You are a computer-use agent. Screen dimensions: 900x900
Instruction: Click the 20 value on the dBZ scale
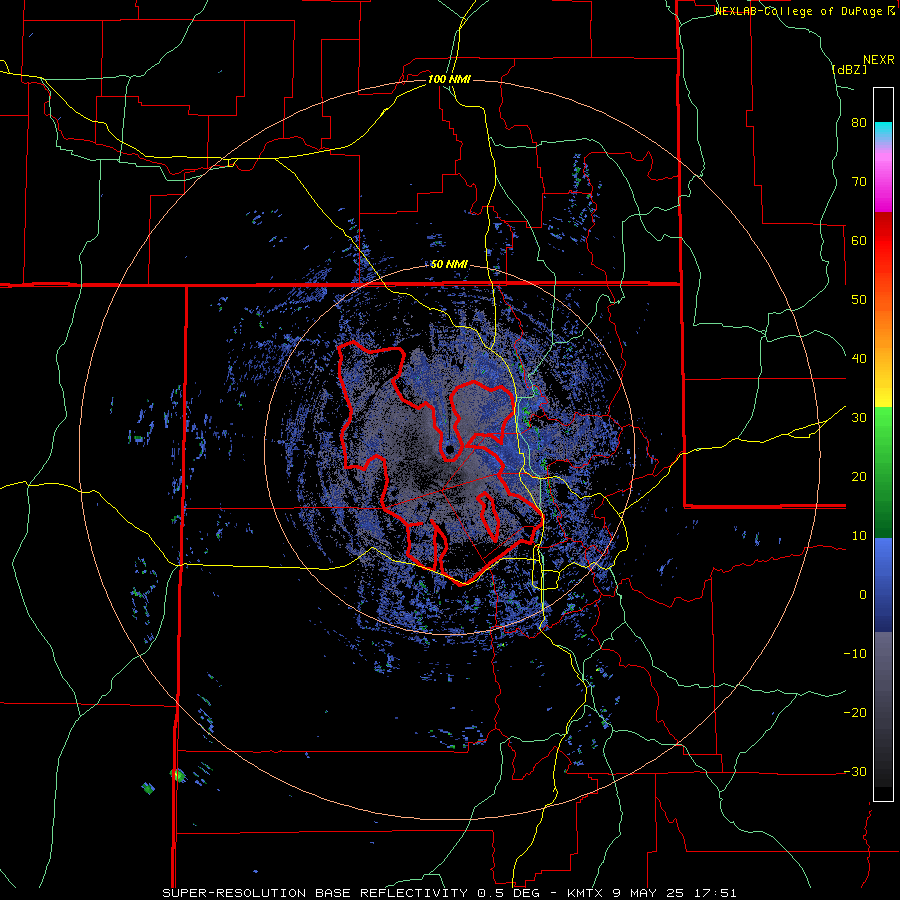[859, 477]
